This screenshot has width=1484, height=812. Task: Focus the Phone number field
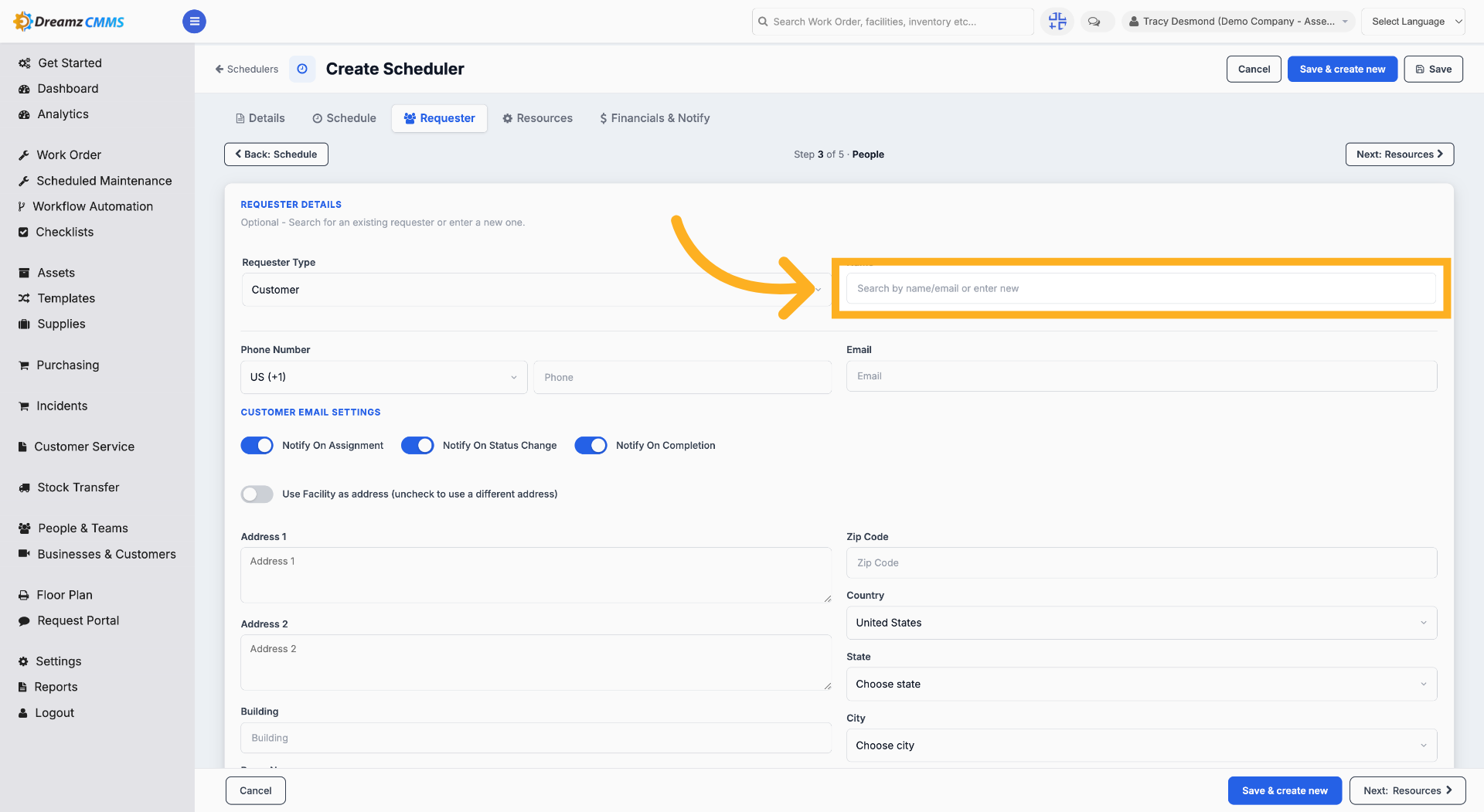point(682,377)
